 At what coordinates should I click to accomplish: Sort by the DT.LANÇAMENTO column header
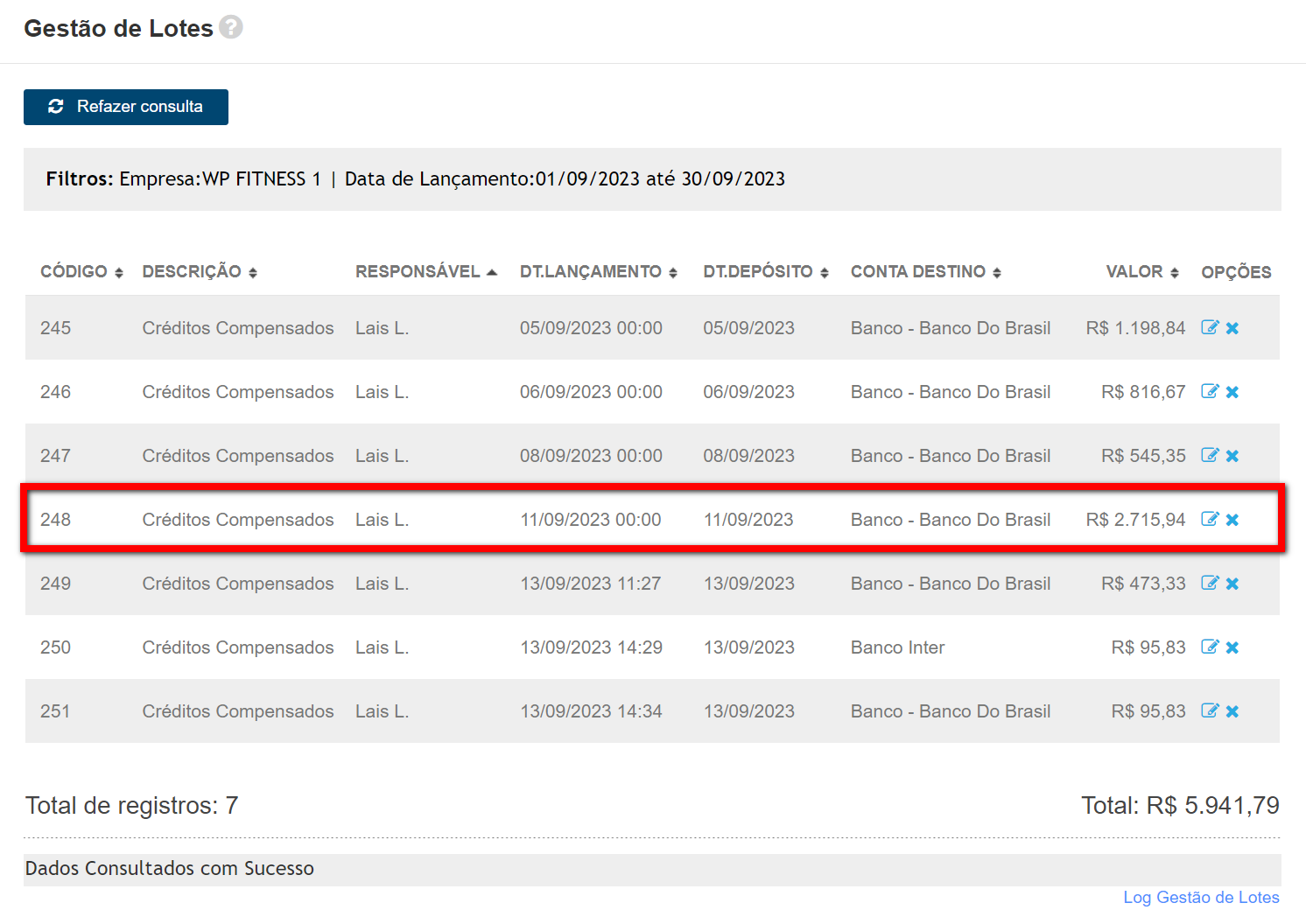click(598, 272)
